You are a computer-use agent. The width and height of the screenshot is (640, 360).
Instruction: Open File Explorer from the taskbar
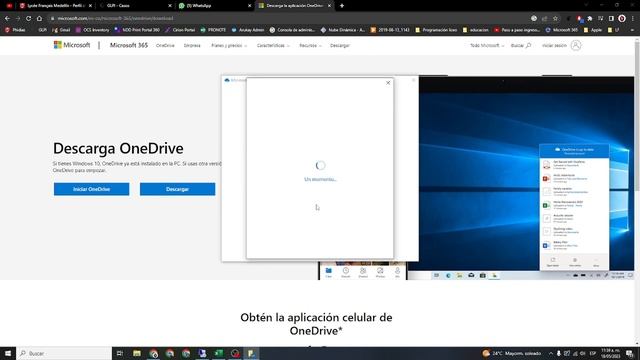pos(137,353)
